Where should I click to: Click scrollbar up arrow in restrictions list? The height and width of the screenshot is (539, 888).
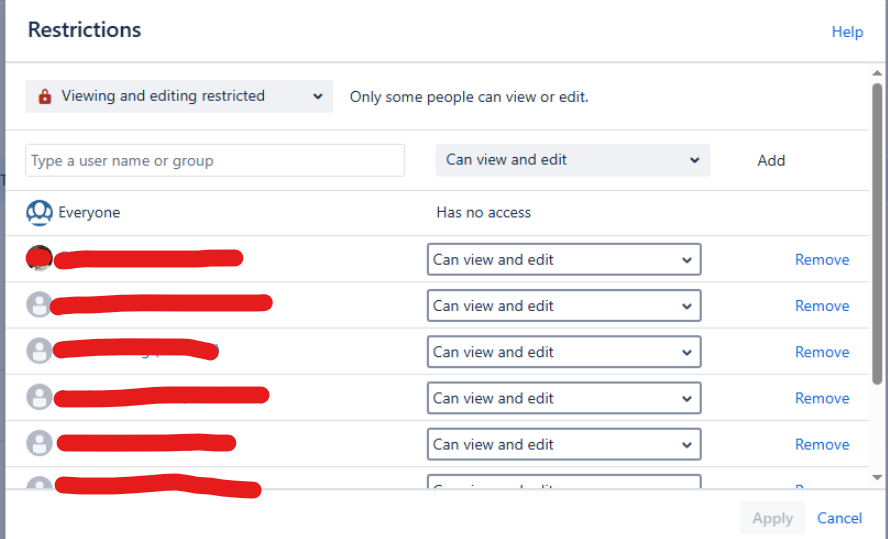(877, 73)
